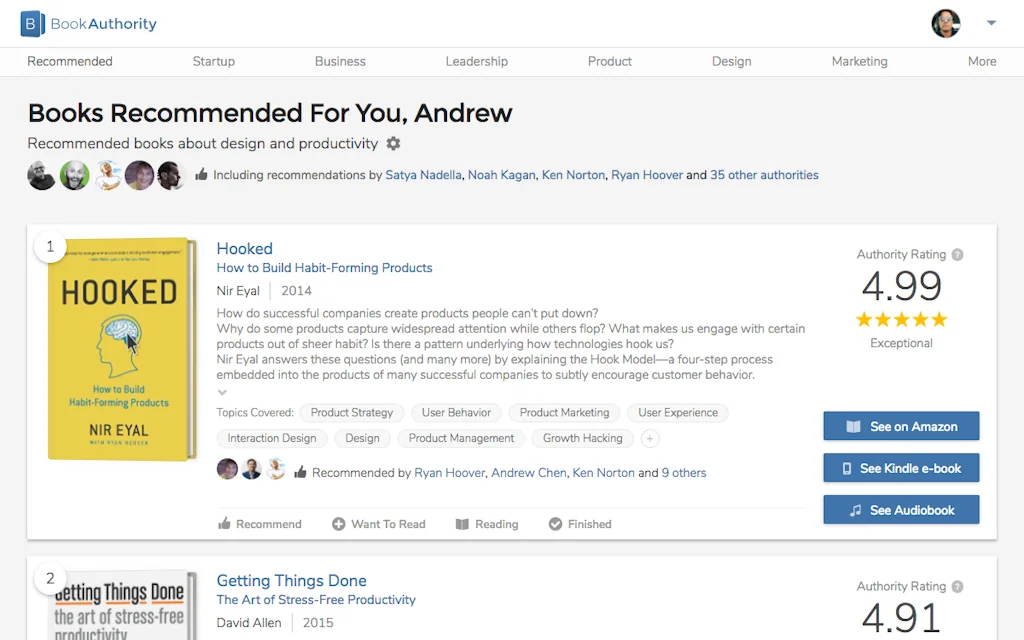Open the More categories menu
This screenshot has width=1024, height=640.
click(981, 61)
